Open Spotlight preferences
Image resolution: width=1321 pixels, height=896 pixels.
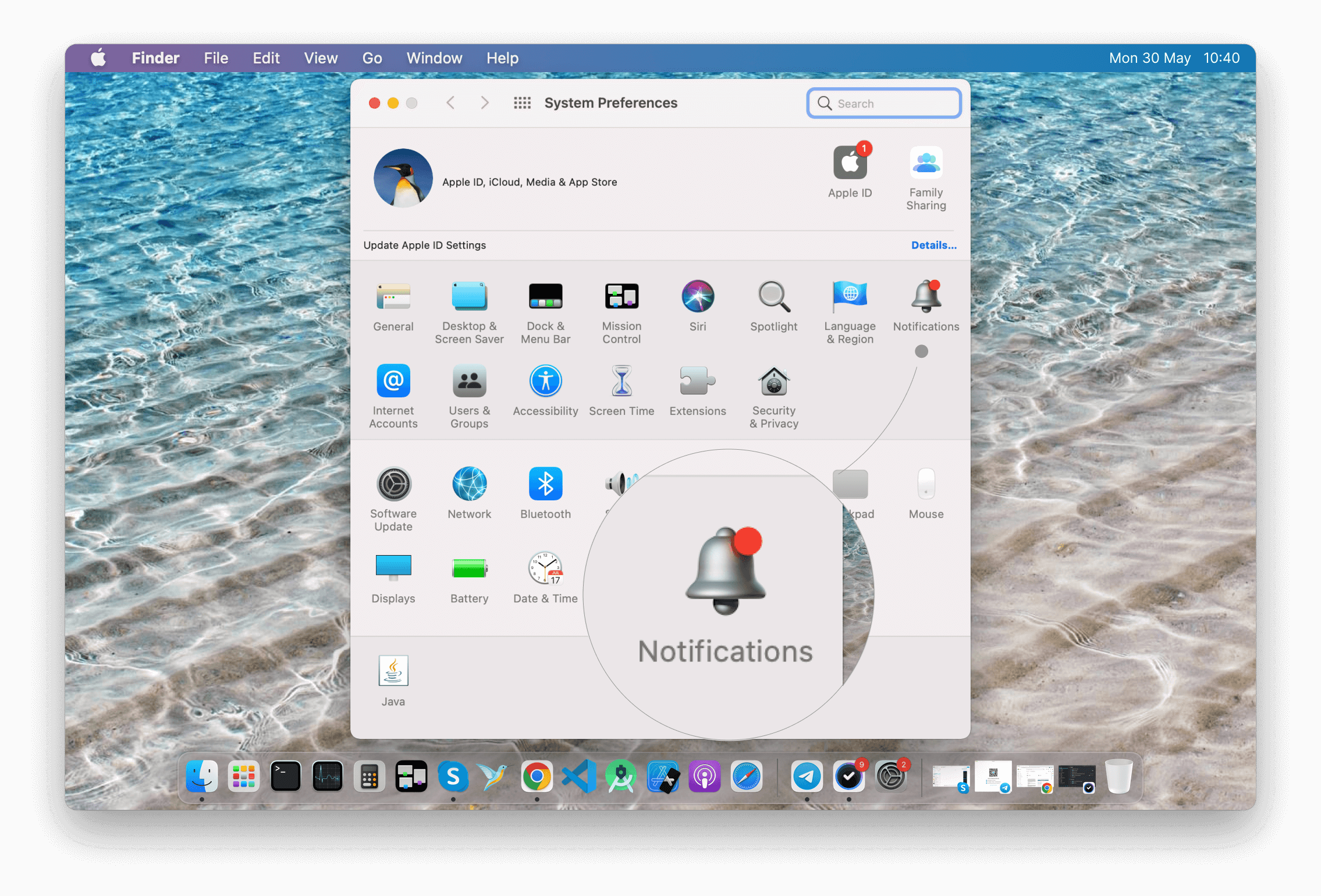coord(773,307)
